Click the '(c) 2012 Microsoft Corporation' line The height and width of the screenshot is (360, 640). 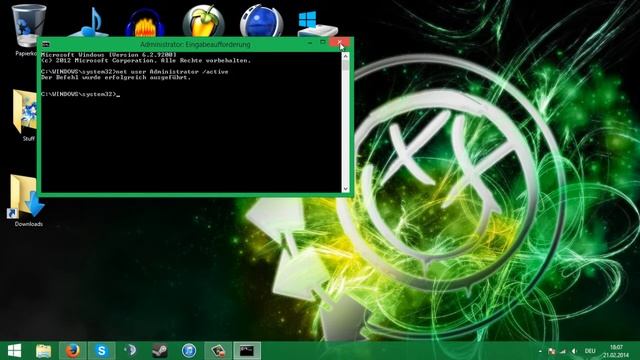146,60
